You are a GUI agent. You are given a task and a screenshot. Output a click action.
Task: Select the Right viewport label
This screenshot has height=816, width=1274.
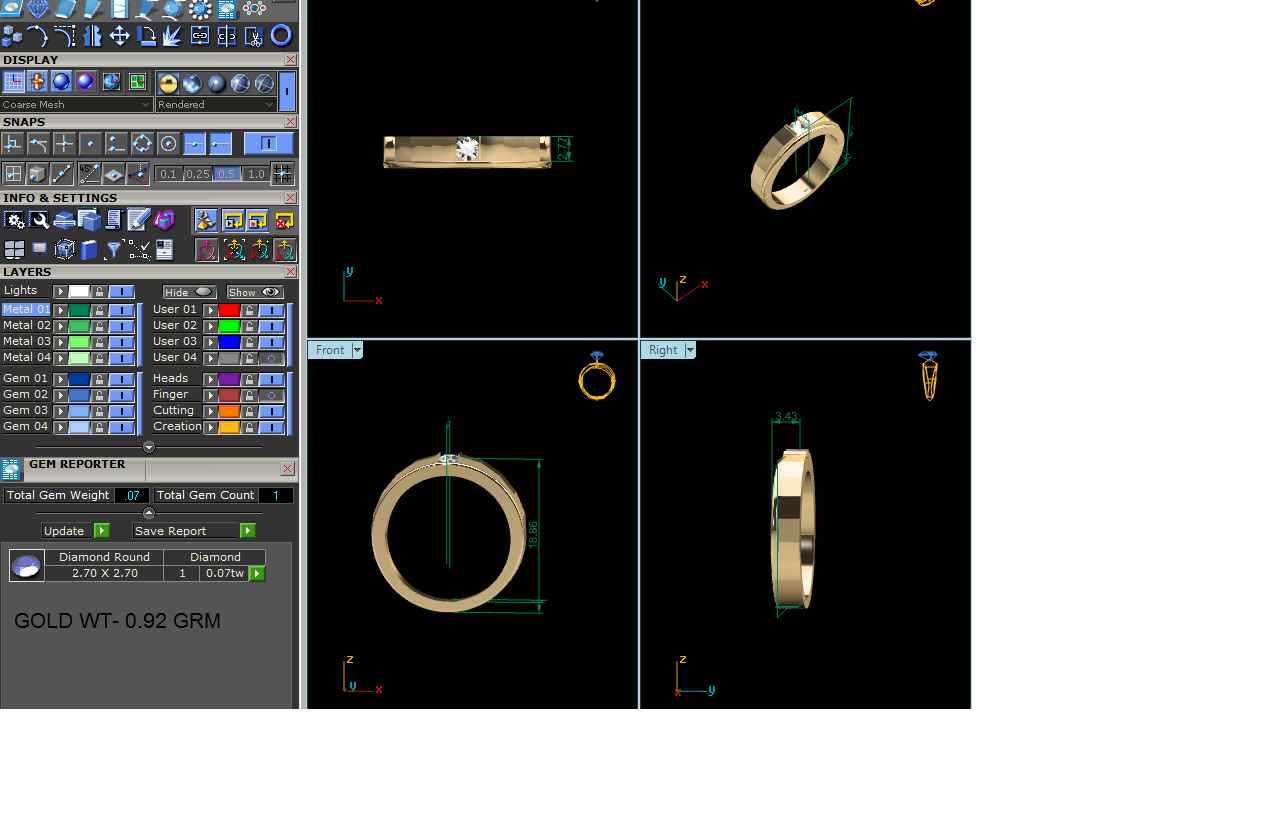(663, 350)
